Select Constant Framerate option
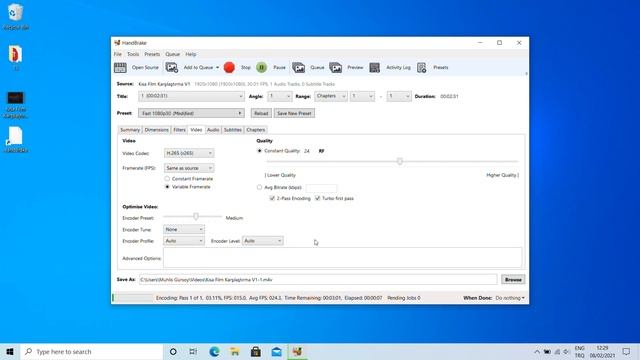Viewport: 640px width, 360px height. (x=167, y=179)
